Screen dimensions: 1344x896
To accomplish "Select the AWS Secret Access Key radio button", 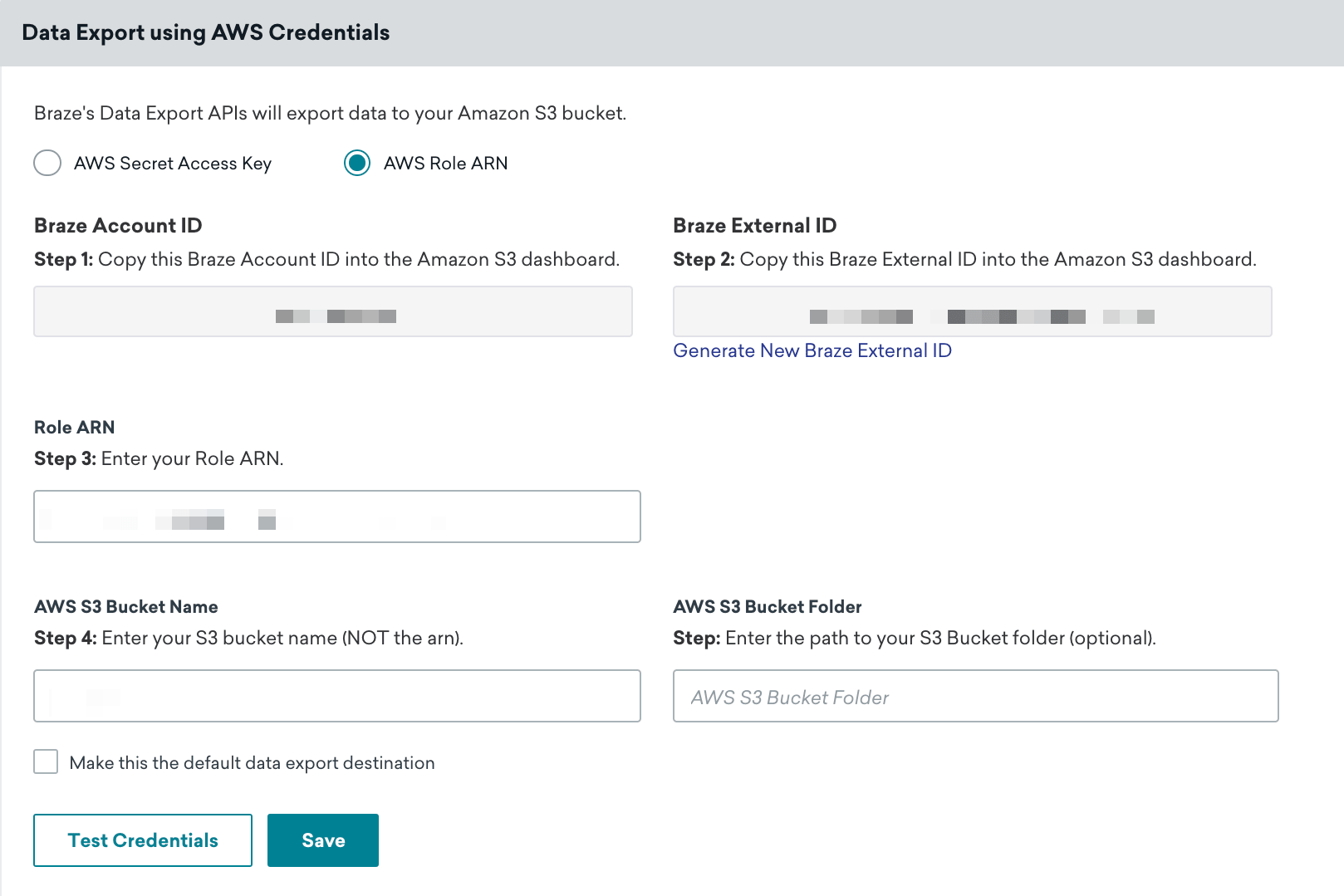I will click(47, 163).
